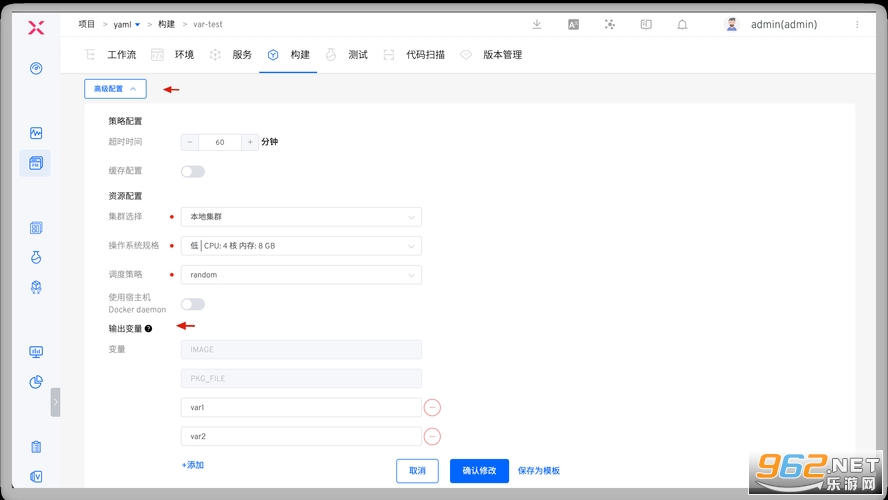Open the binary data sidebar icon
The height and width of the screenshot is (500, 888).
tap(36, 228)
